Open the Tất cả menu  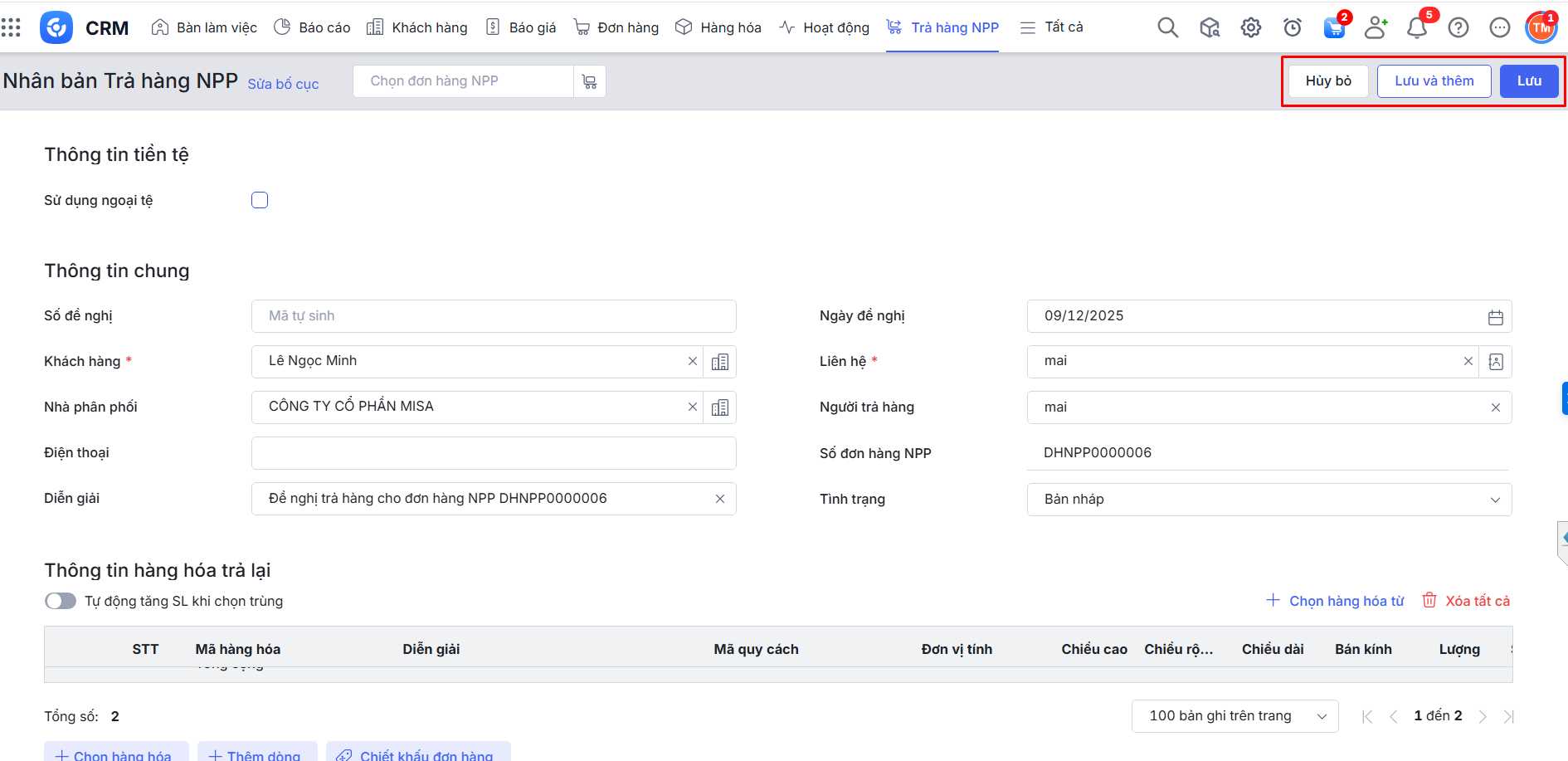pyautogui.click(x=1051, y=27)
